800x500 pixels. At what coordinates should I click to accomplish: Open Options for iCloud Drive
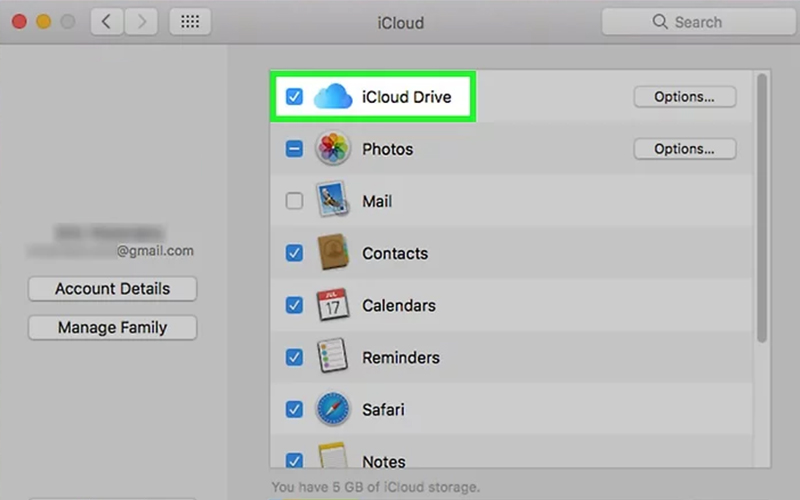pyautogui.click(x=684, y=97)
